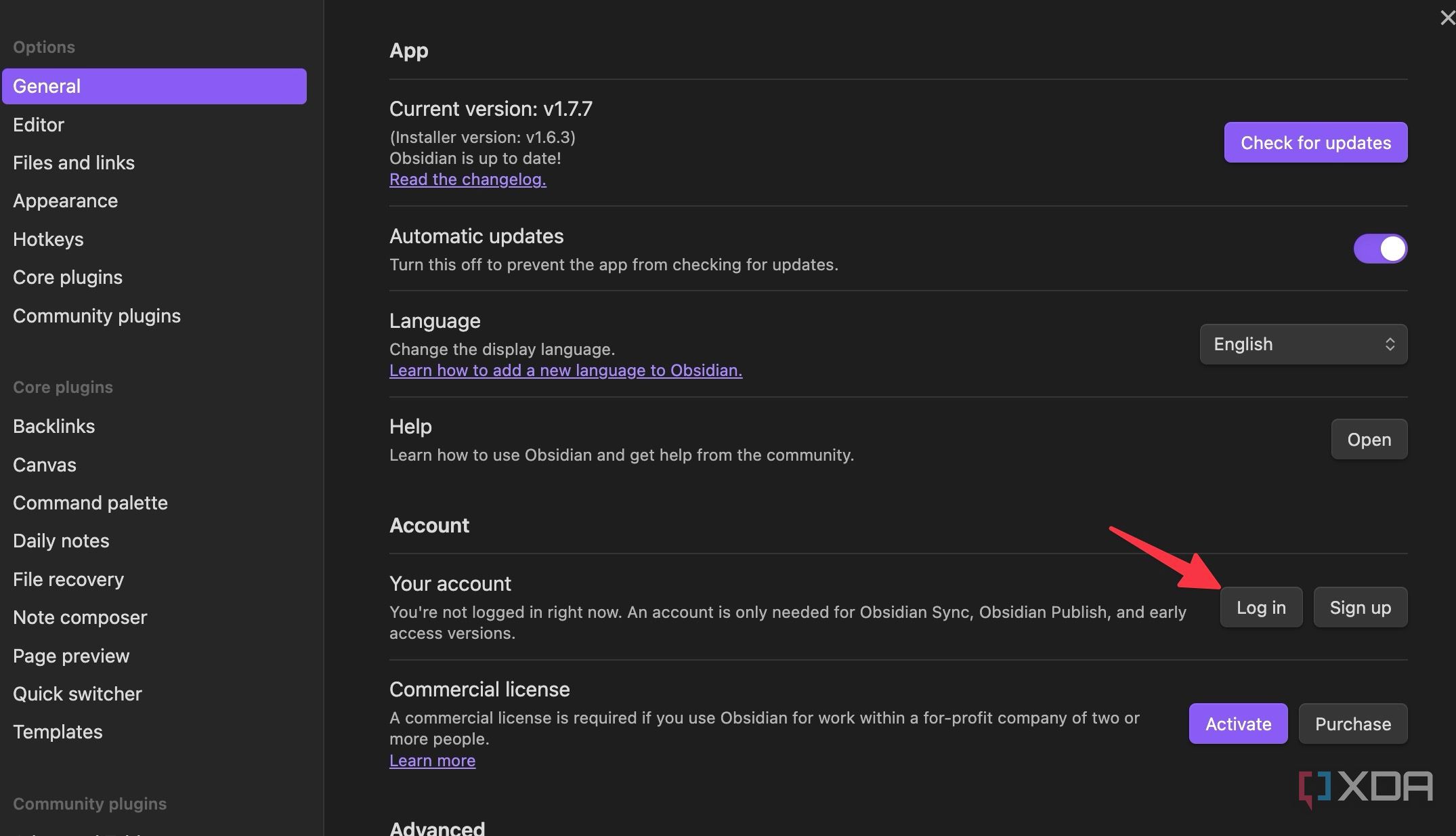This screenshot has height=836, width=1456.
Task: Select the Hotkeys settings tab
Action: click(x=48, y=239)
